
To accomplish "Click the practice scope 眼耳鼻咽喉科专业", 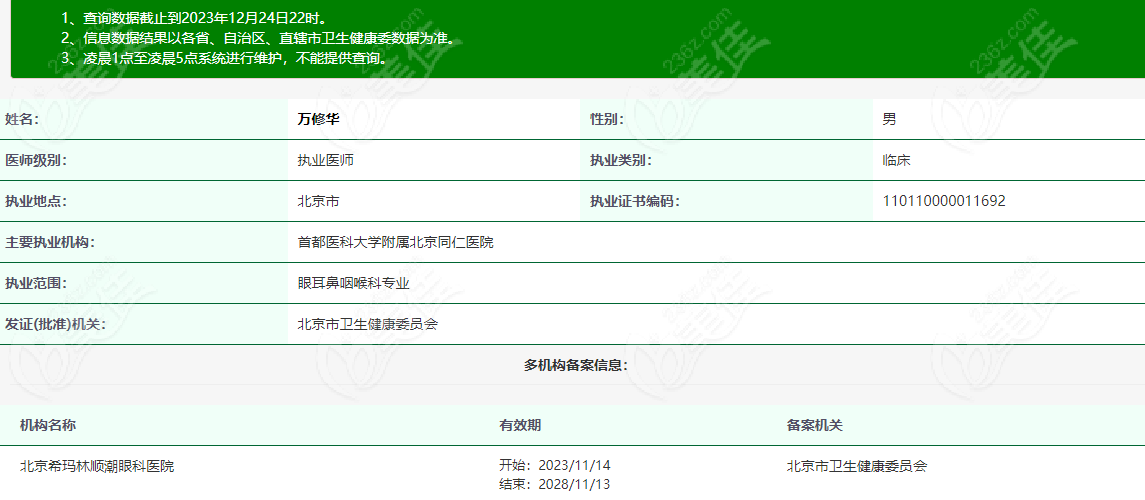I will [x=353, y=283].
